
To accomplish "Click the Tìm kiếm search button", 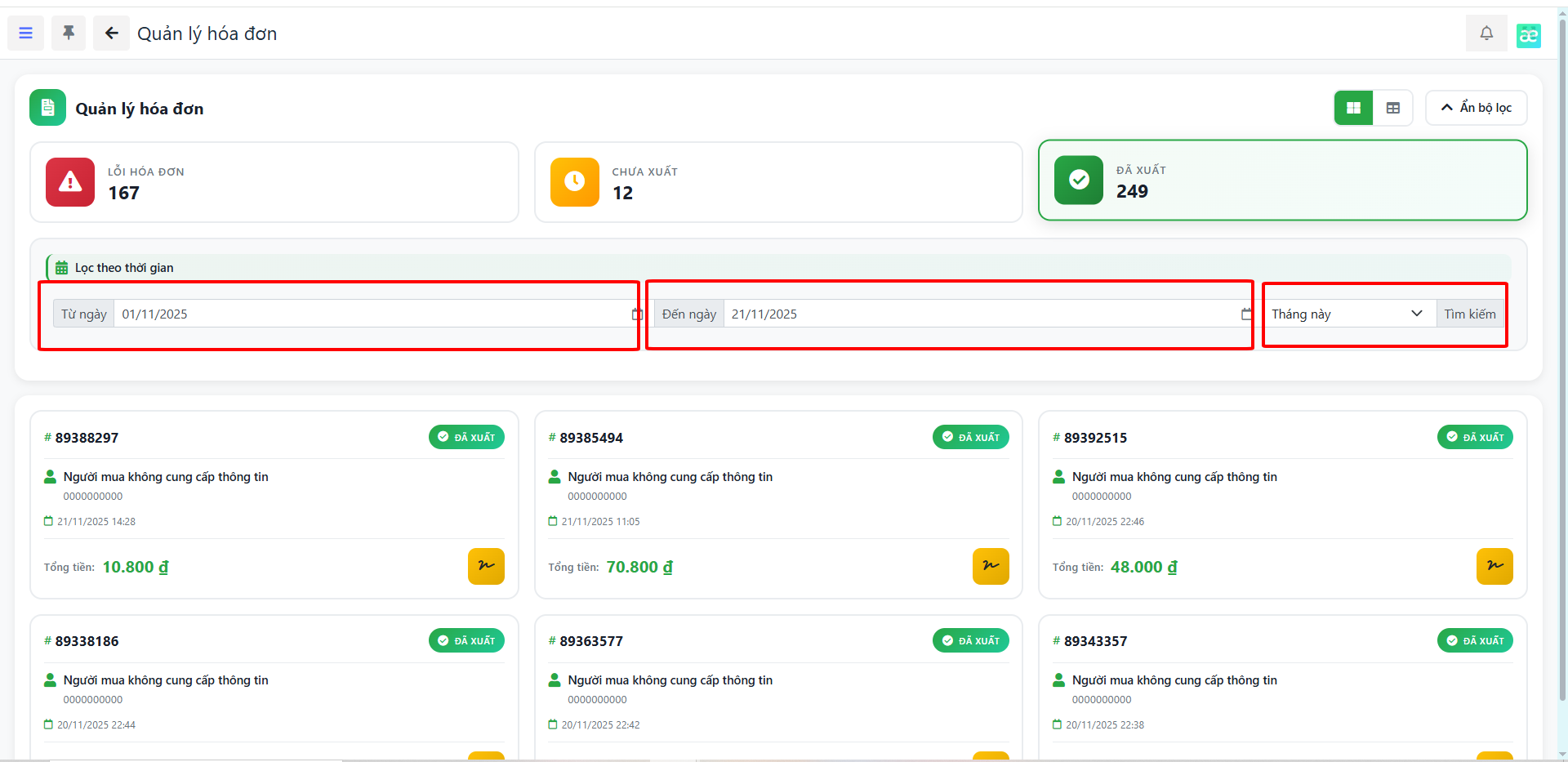I will pos(1469,314).
